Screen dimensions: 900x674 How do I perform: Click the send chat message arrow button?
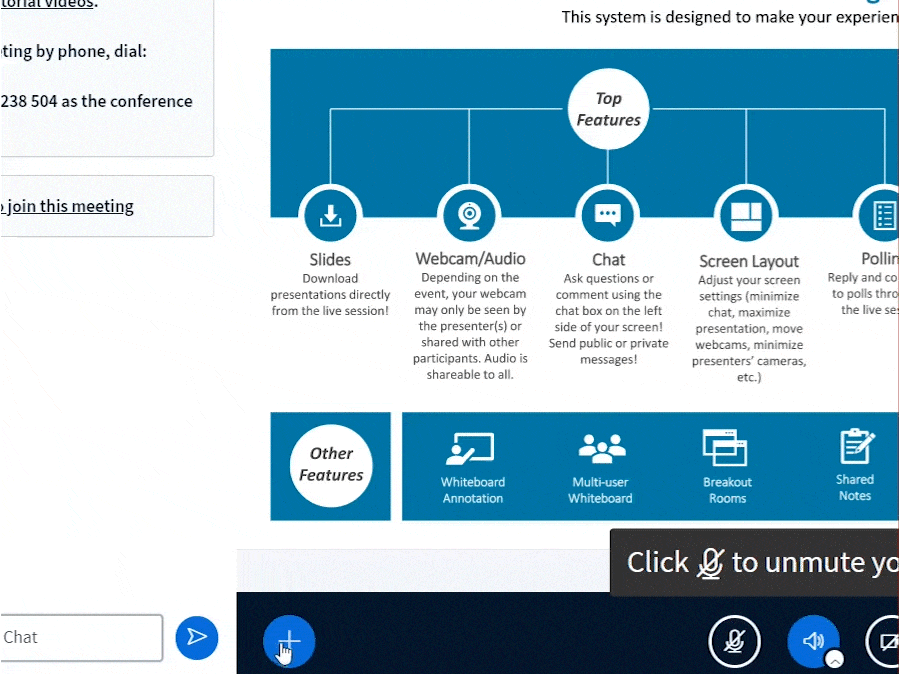tap(197, 637)
